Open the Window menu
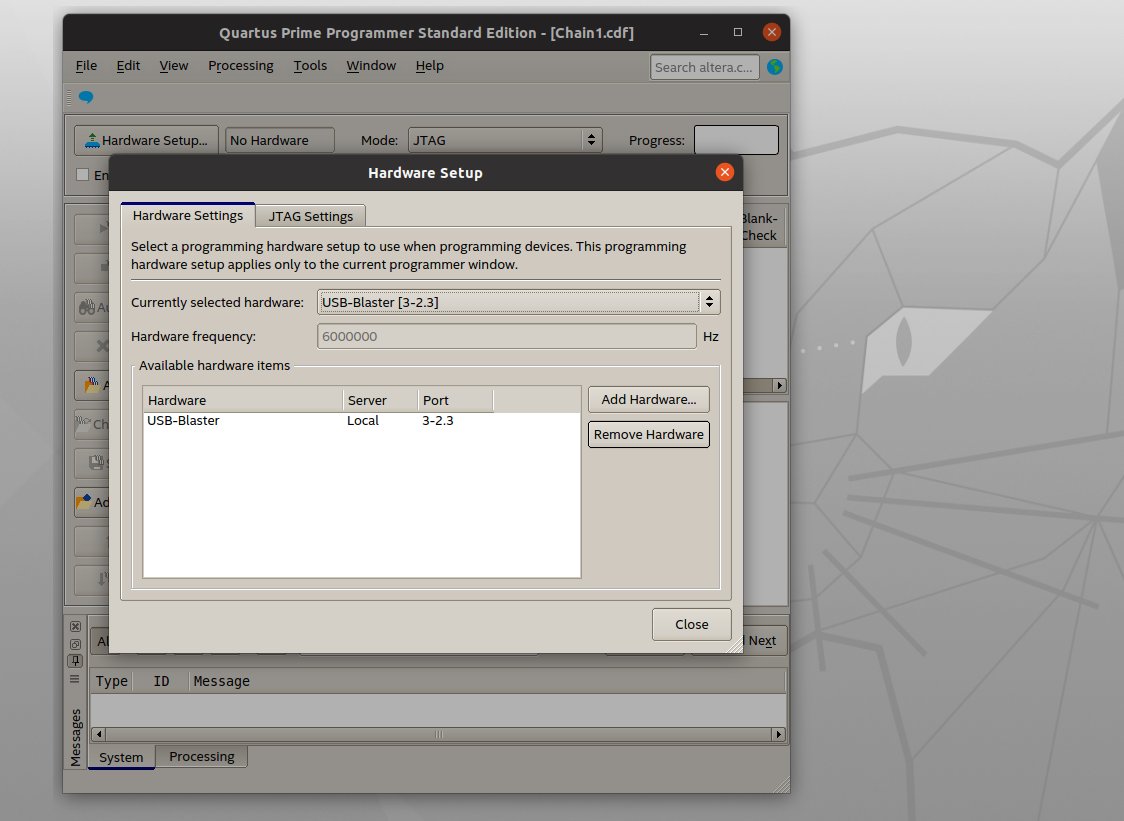 pyautogui.click(x=371, y=65)
